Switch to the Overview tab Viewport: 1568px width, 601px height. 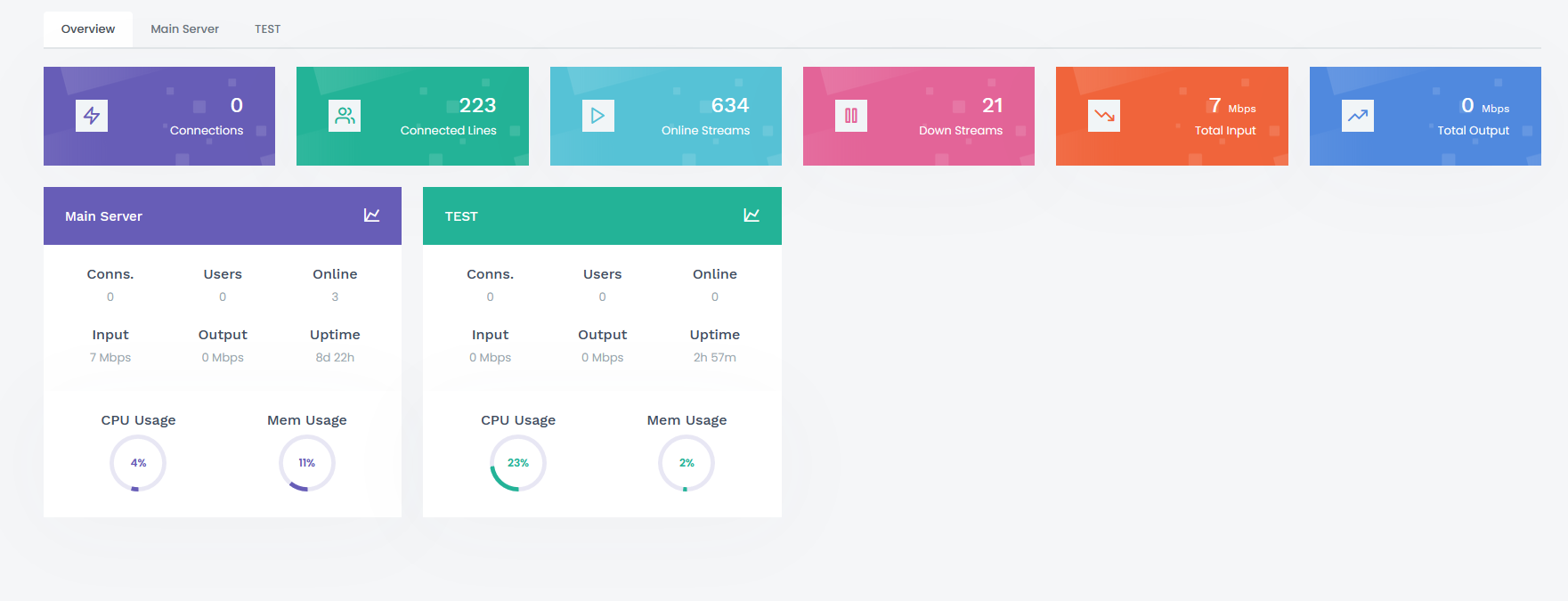88,29
